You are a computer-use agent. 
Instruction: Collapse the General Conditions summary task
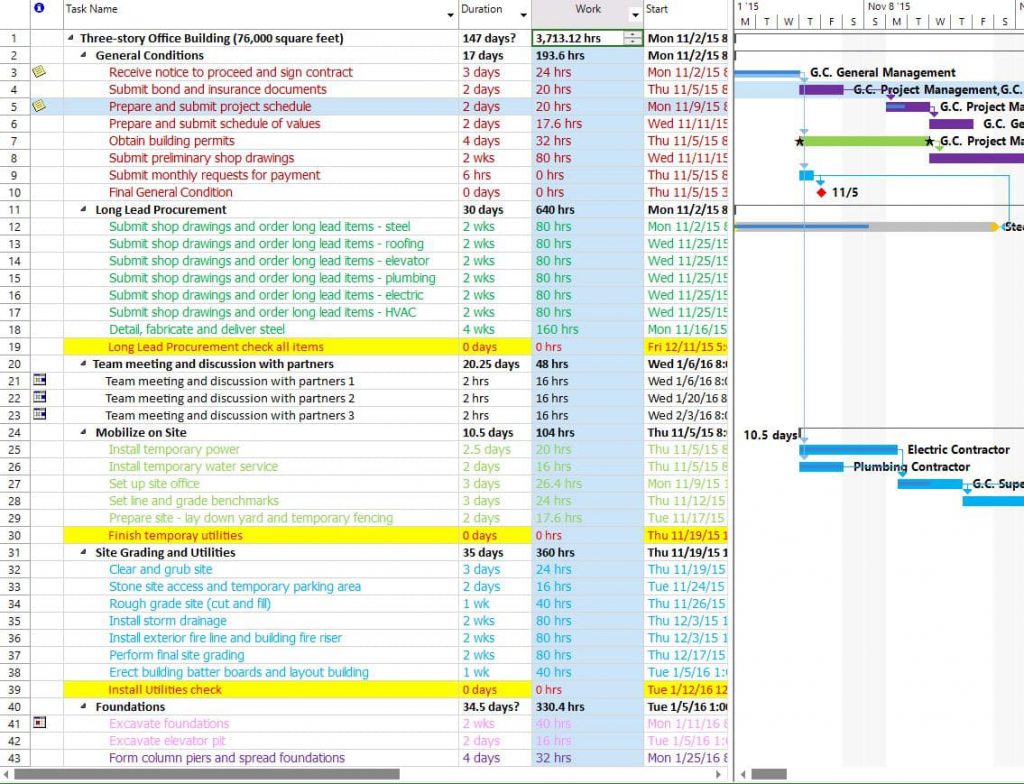click(84, 56)
